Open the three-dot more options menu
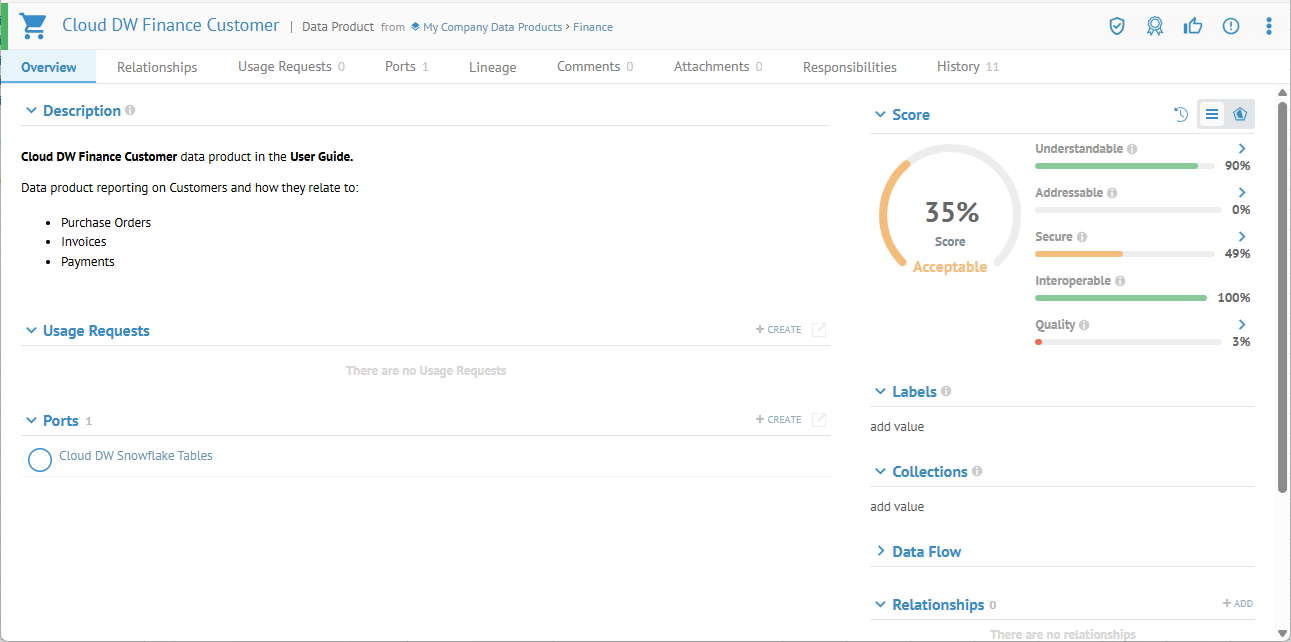This screenshot has width=1291, height=642. [1269, 26]
